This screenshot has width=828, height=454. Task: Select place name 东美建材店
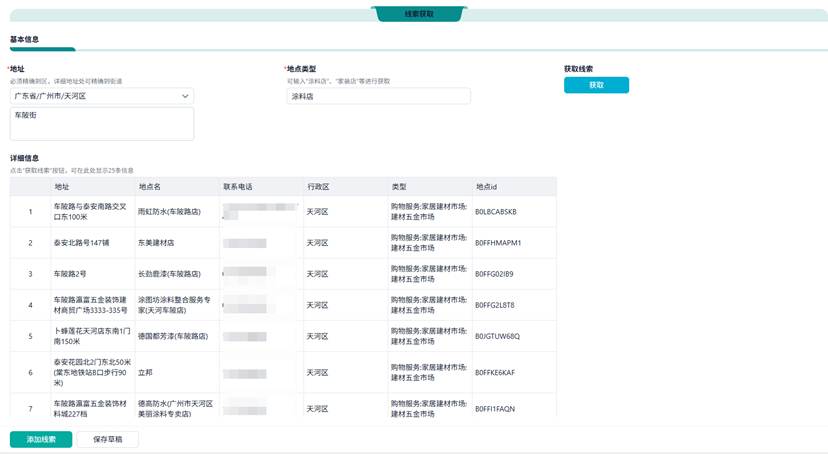point(156,243)
